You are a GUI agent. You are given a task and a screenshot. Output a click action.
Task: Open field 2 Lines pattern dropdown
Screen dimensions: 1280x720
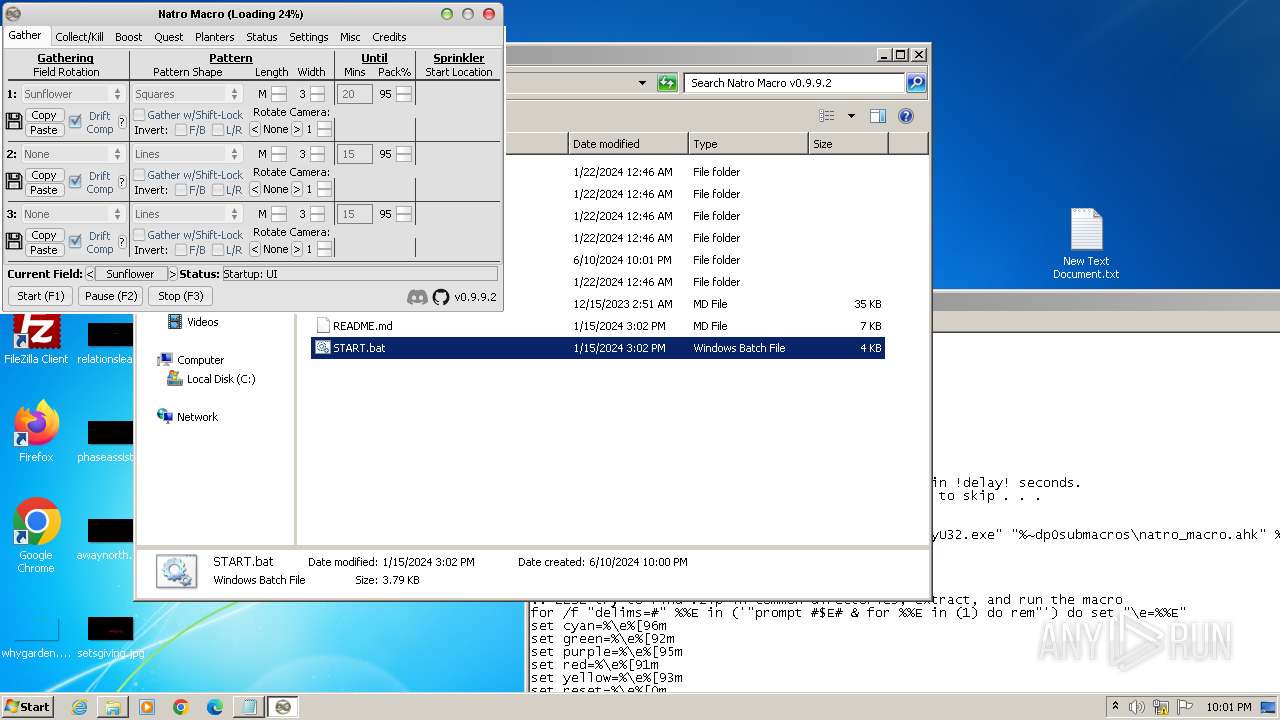(187, 154)
